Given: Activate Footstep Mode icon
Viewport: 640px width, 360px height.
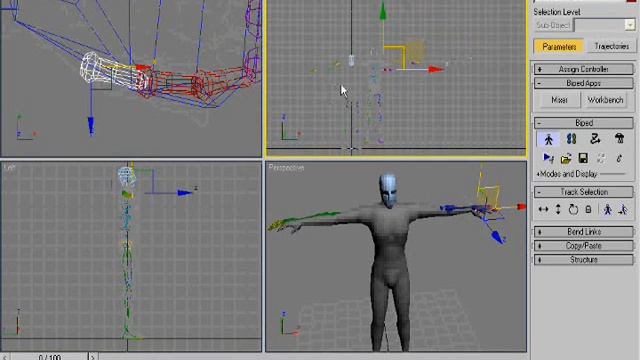Looking at the screenshot, I should pyautogui.click(x=571, y=139).
